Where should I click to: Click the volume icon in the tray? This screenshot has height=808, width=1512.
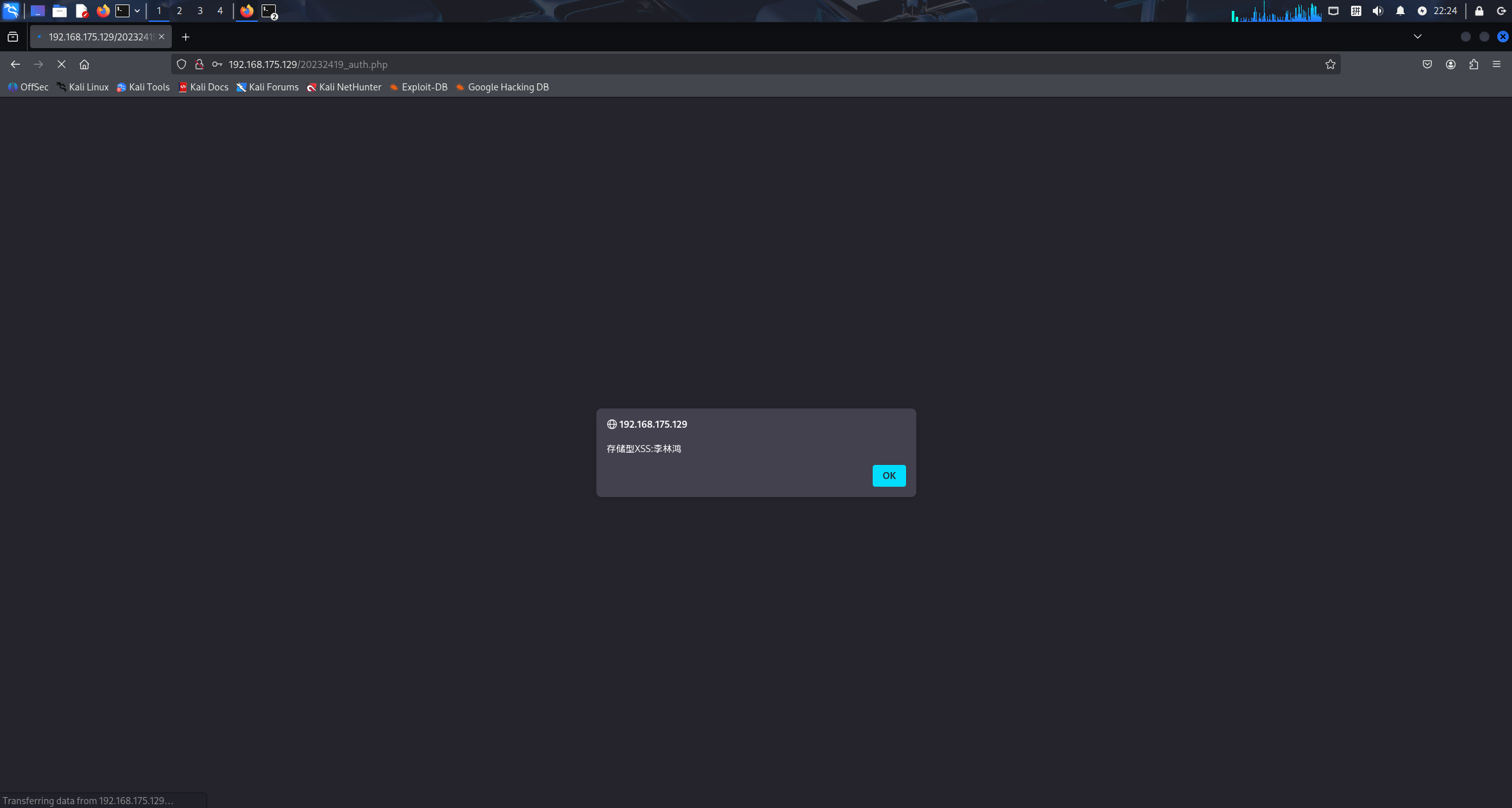coord(1377,11)
